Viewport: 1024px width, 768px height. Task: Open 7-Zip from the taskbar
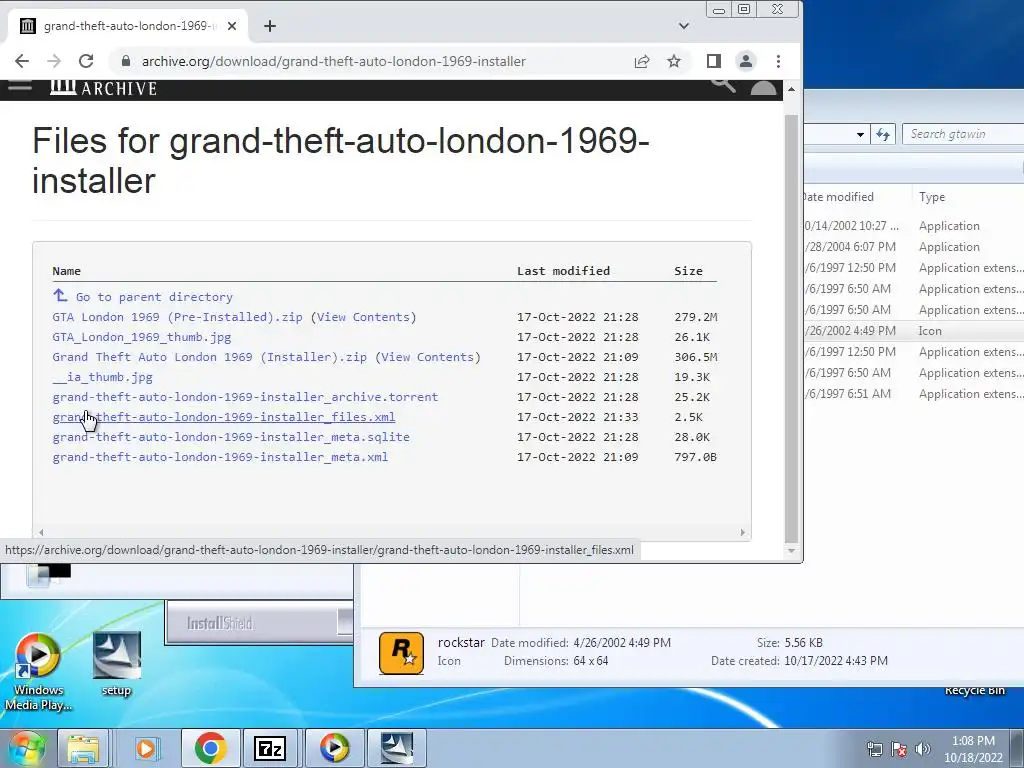click(270, 748)
